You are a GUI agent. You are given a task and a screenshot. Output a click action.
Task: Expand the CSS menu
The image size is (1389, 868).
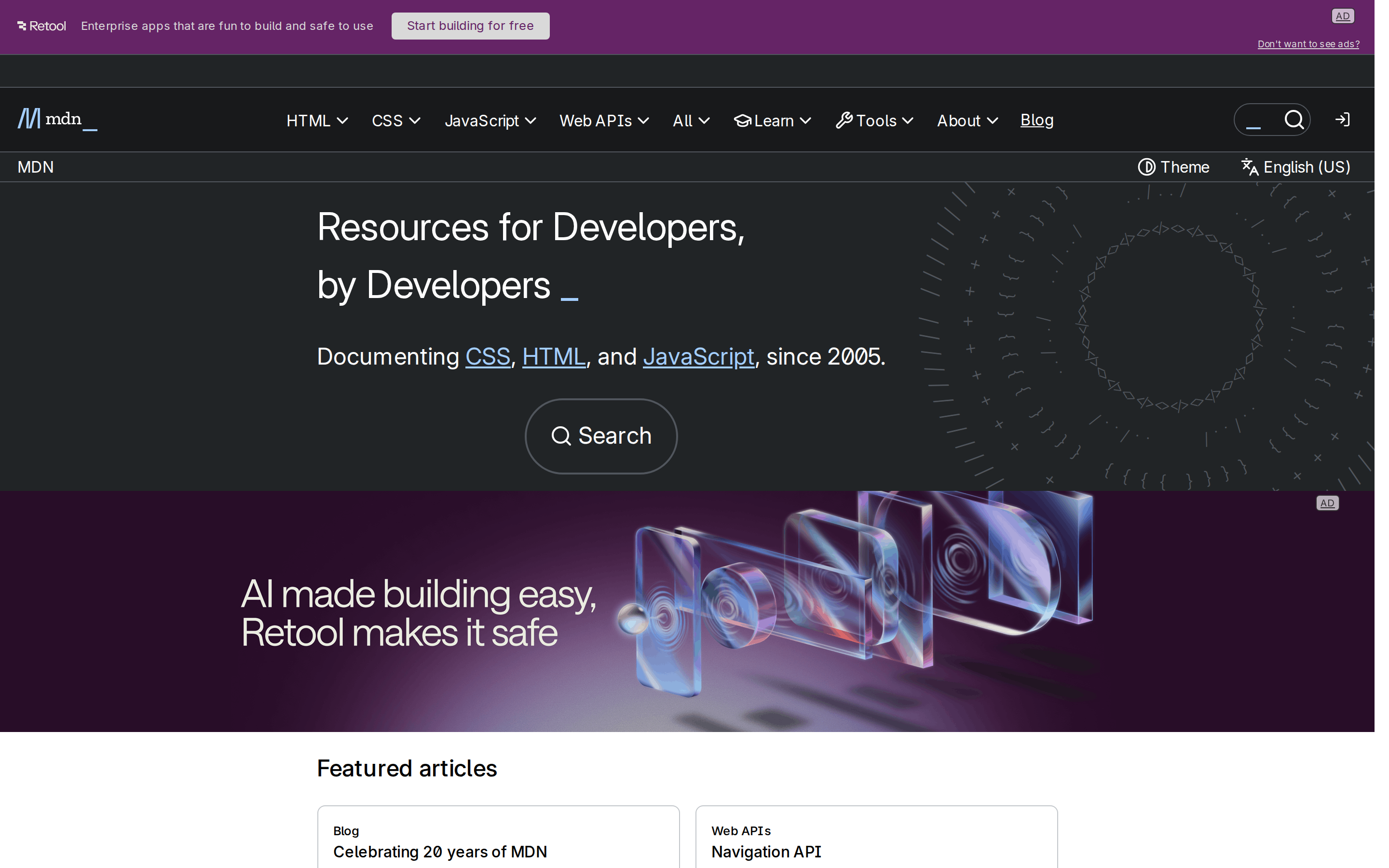point(396,121)
